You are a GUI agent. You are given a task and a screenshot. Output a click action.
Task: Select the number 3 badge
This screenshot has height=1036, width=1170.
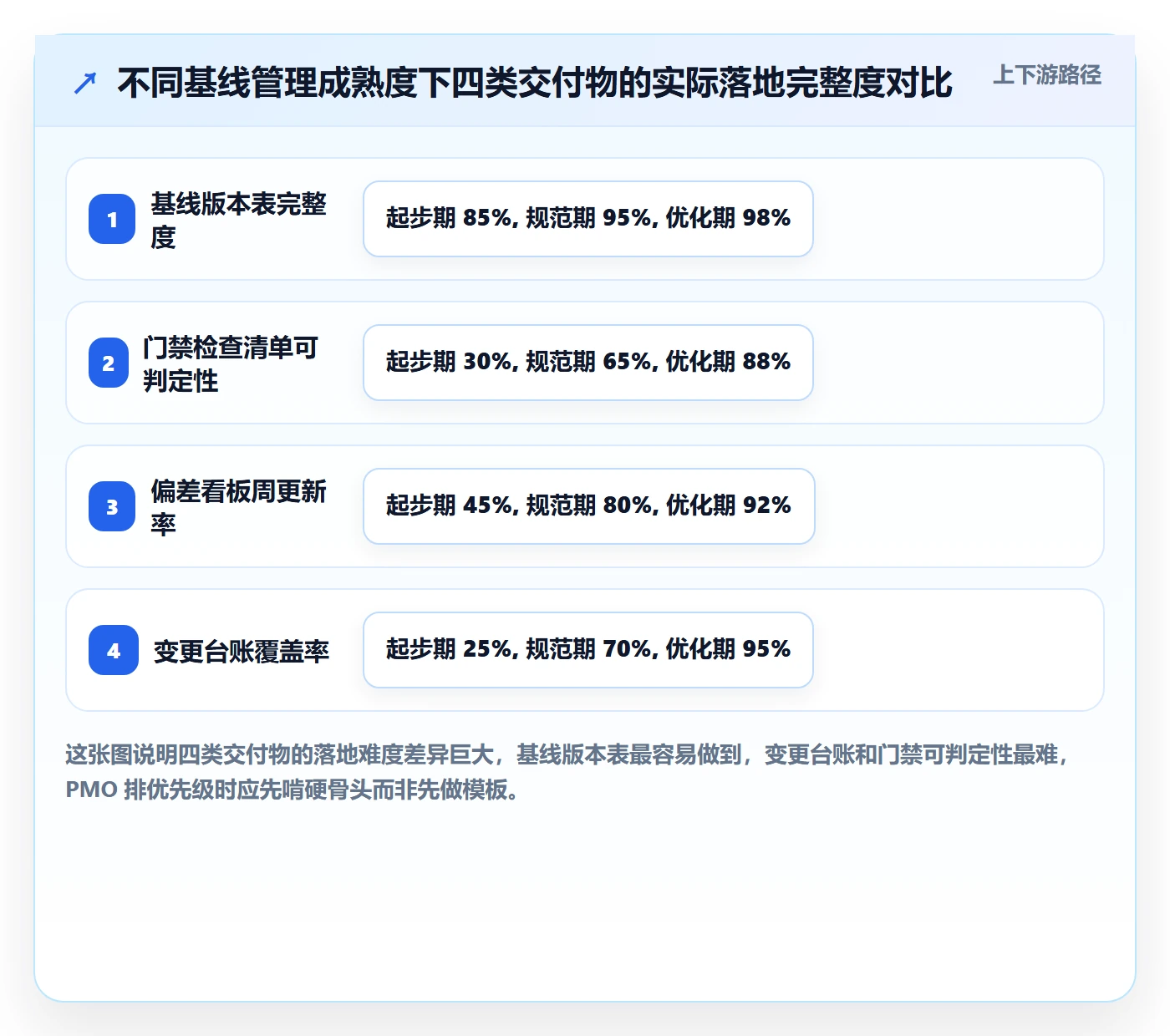point(112,506)
